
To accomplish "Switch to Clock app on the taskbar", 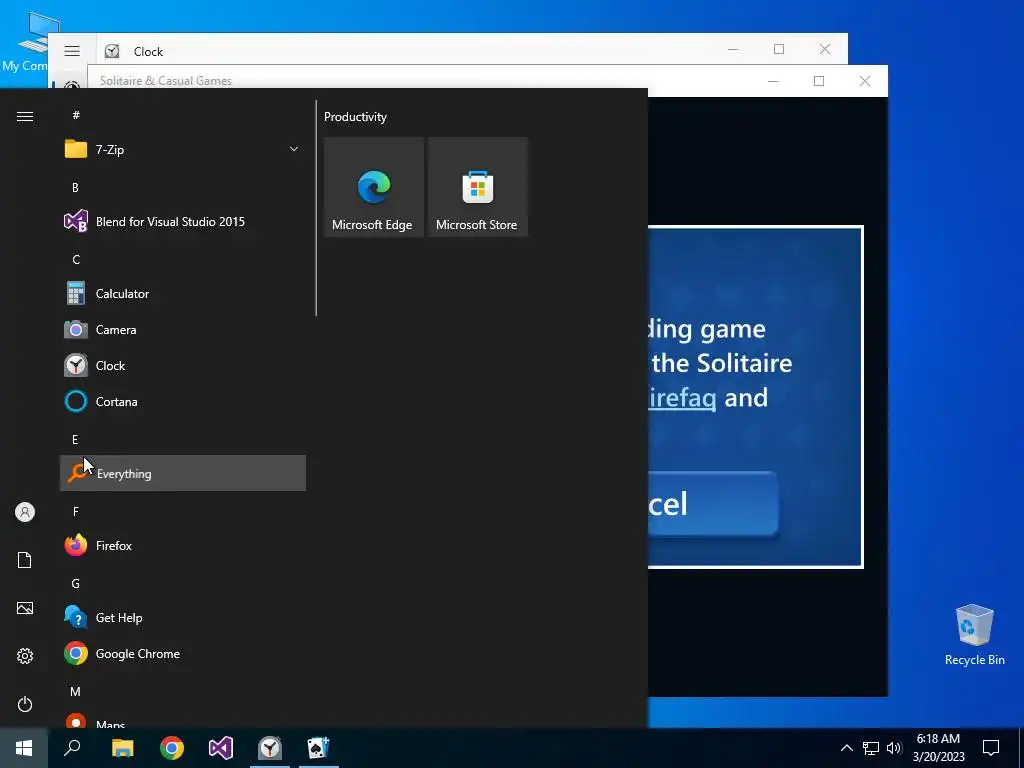I will pos(270,748).
